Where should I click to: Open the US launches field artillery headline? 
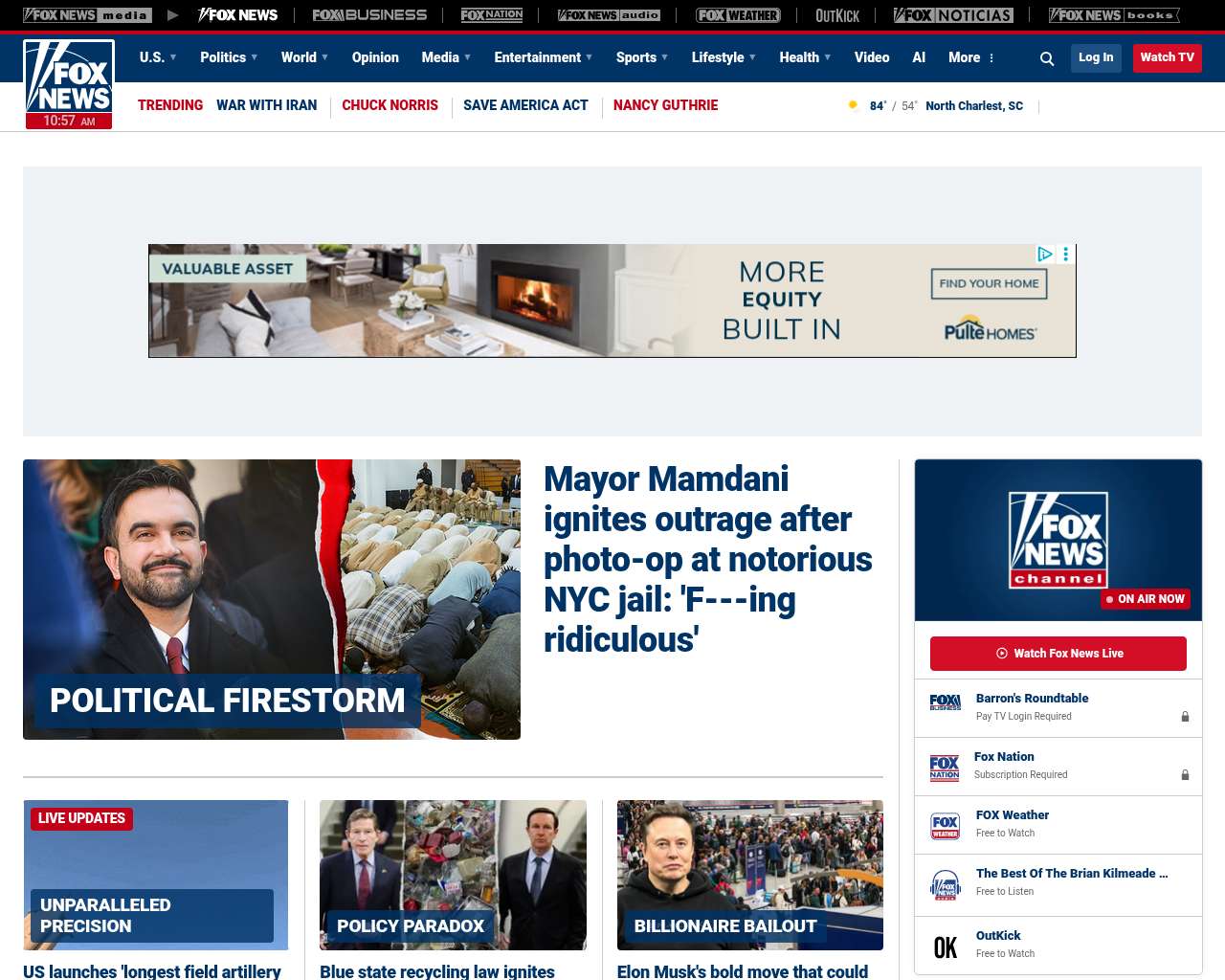coord(152,971)
